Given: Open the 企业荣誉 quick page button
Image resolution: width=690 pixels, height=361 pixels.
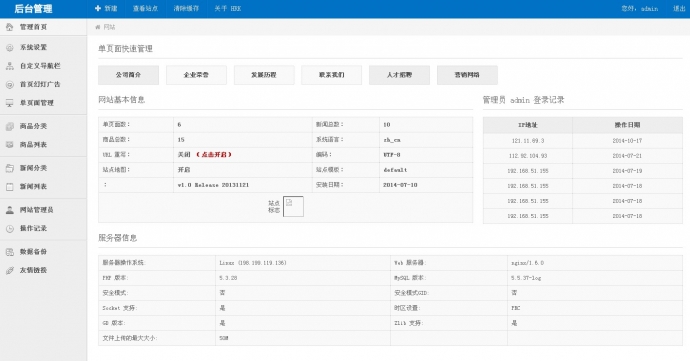Looking at the screenshot, I should point(196,75).
